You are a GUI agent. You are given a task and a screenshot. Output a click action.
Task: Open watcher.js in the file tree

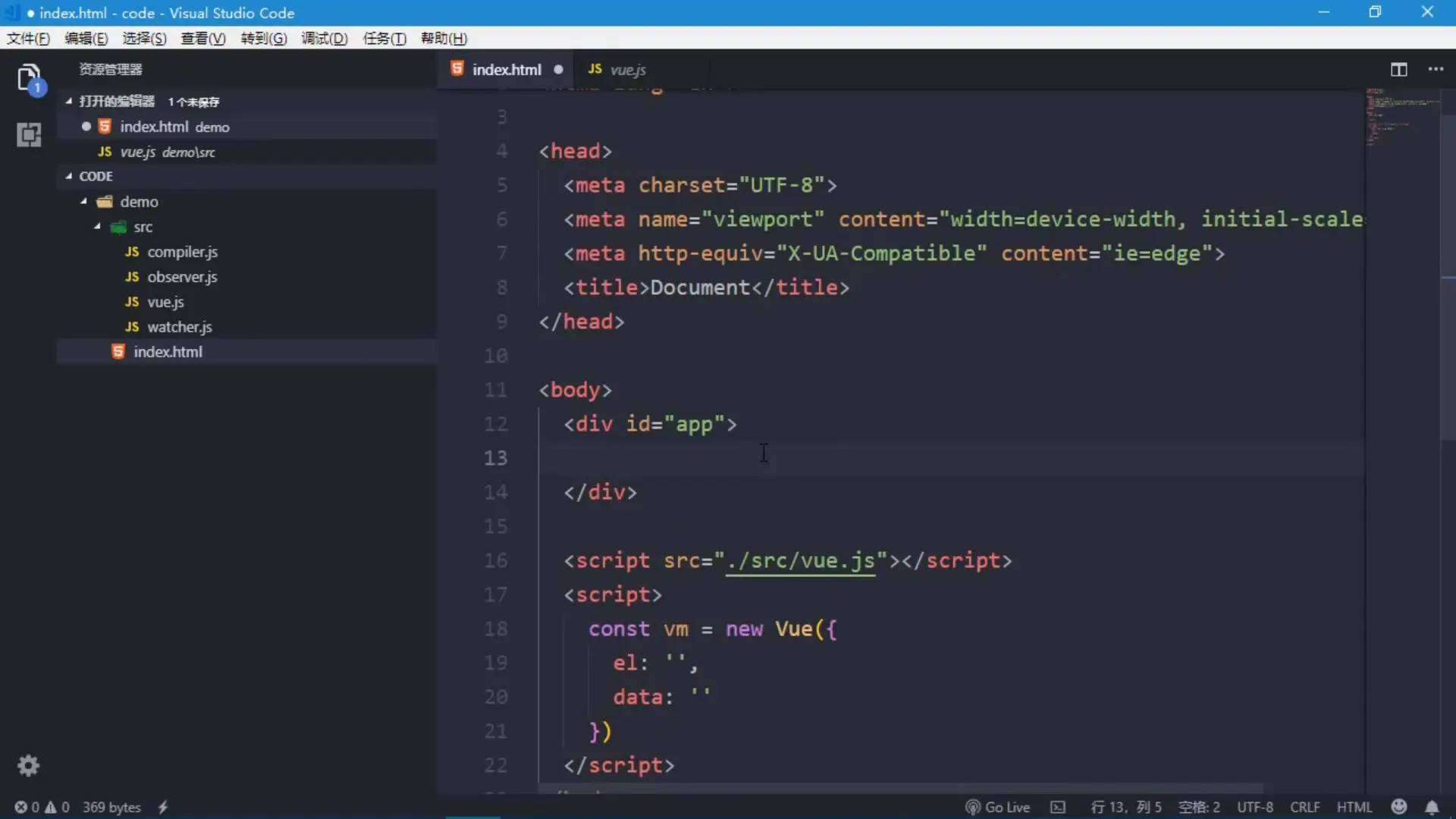(x=246, y=327)
